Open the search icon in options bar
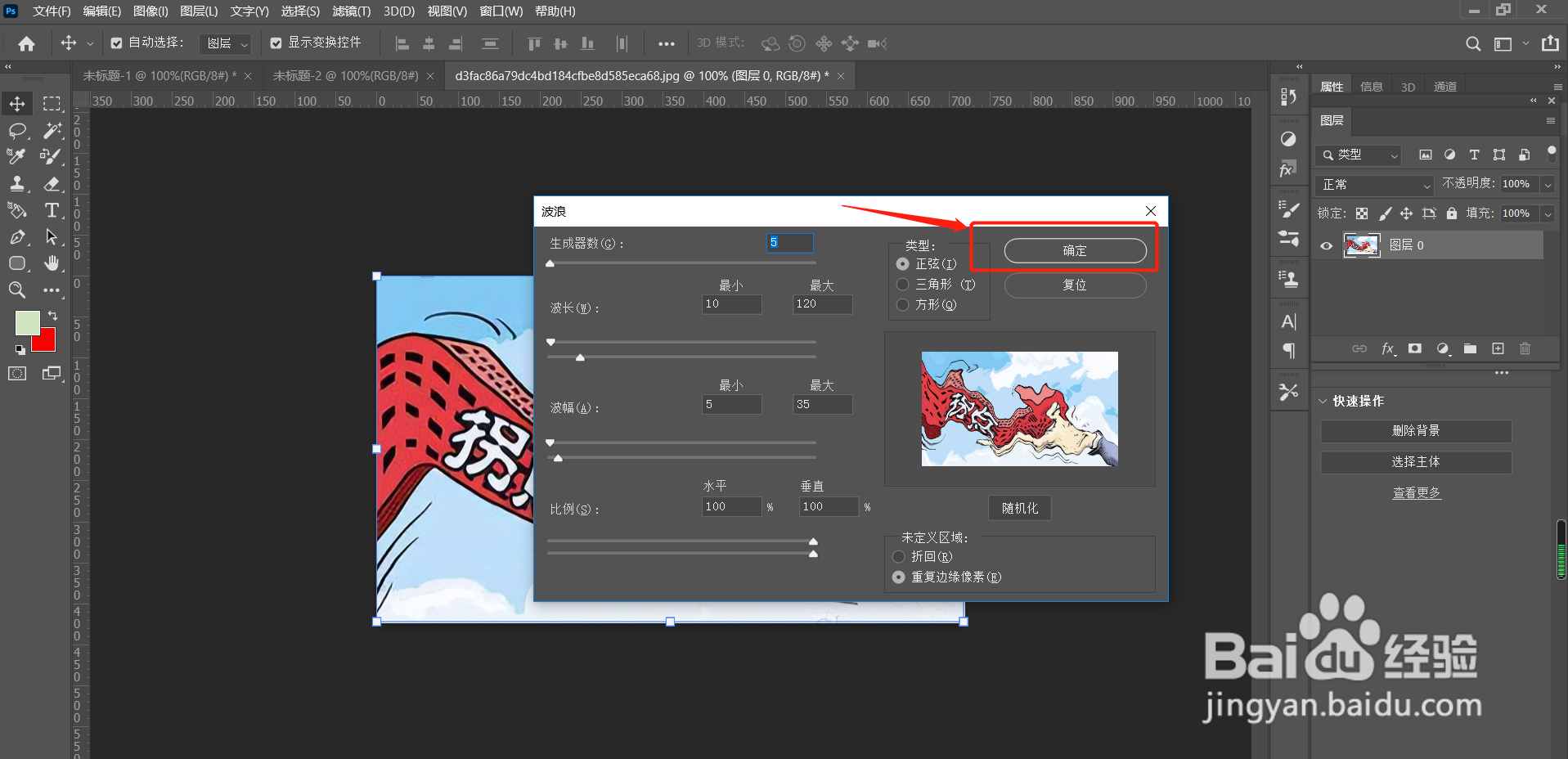Screen dimensions: 1568x759 click(1473, 43)
